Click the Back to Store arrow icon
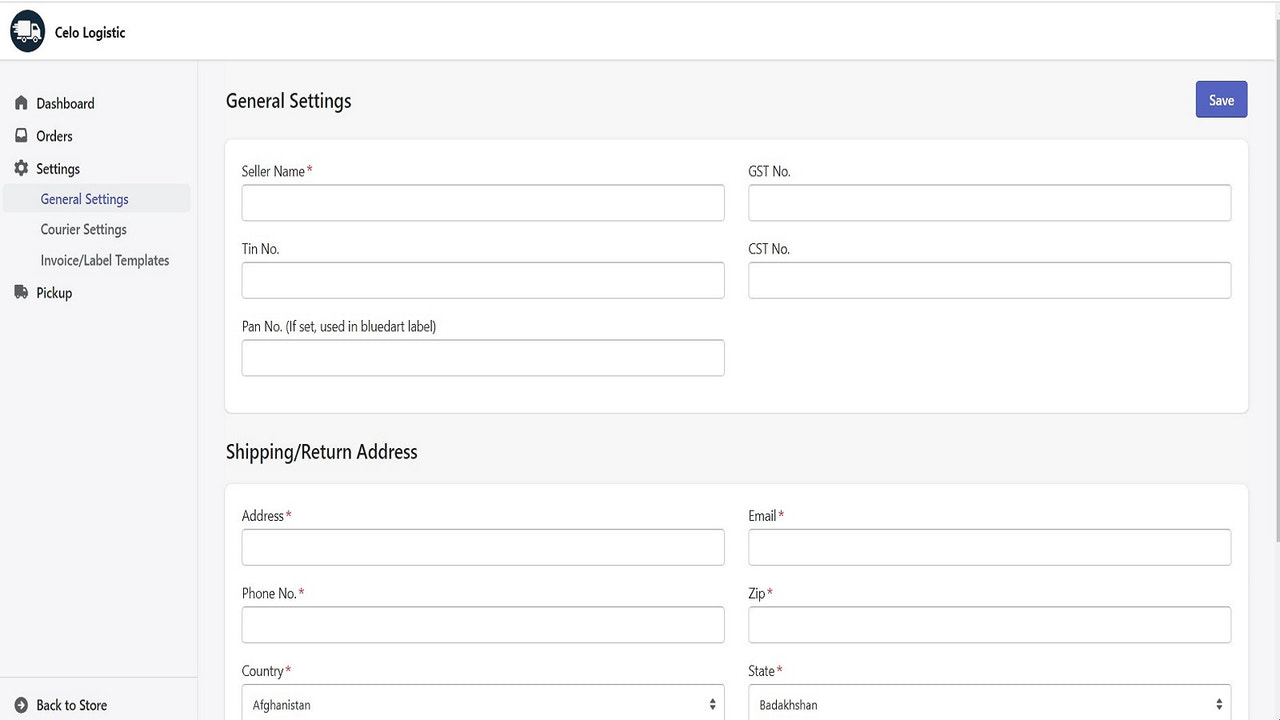Image resolution: width=1280 pixels, height=720 pixels. point(21,704)
